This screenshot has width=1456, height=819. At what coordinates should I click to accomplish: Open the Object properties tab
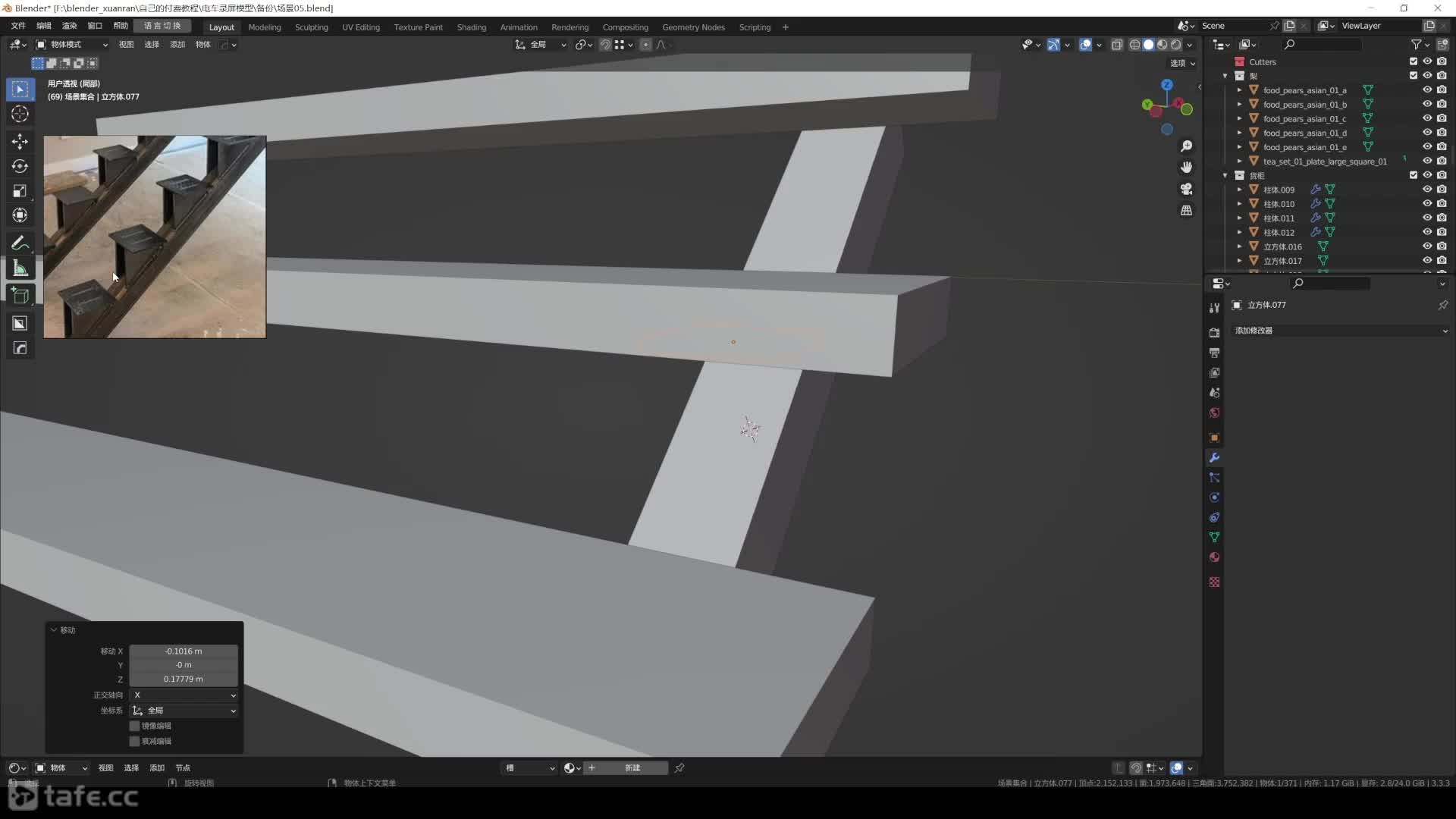tap(1214, 438)
